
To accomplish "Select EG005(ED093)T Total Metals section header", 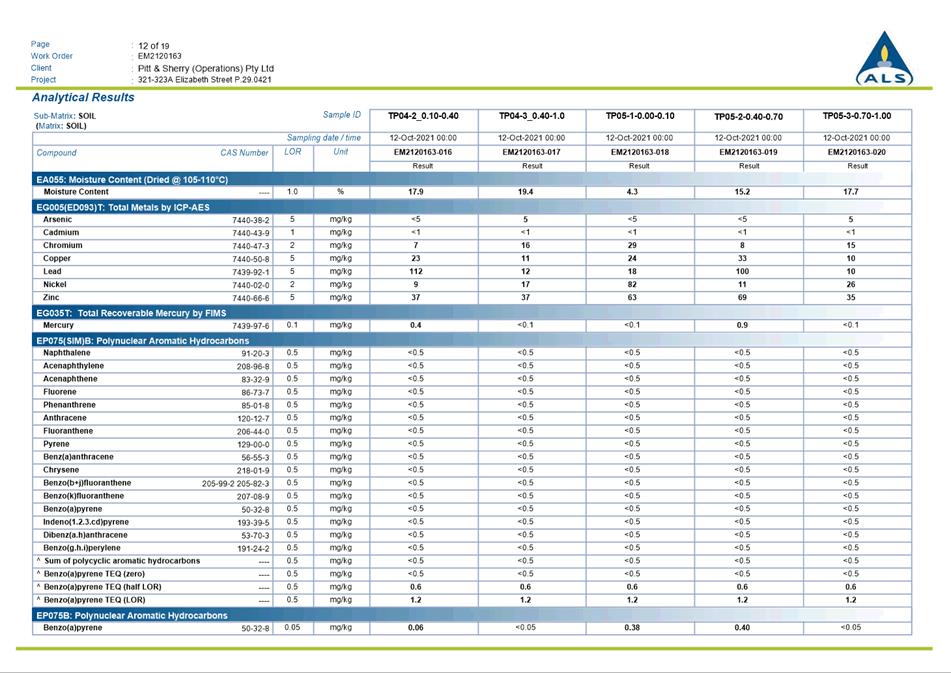I will point(471,207).
